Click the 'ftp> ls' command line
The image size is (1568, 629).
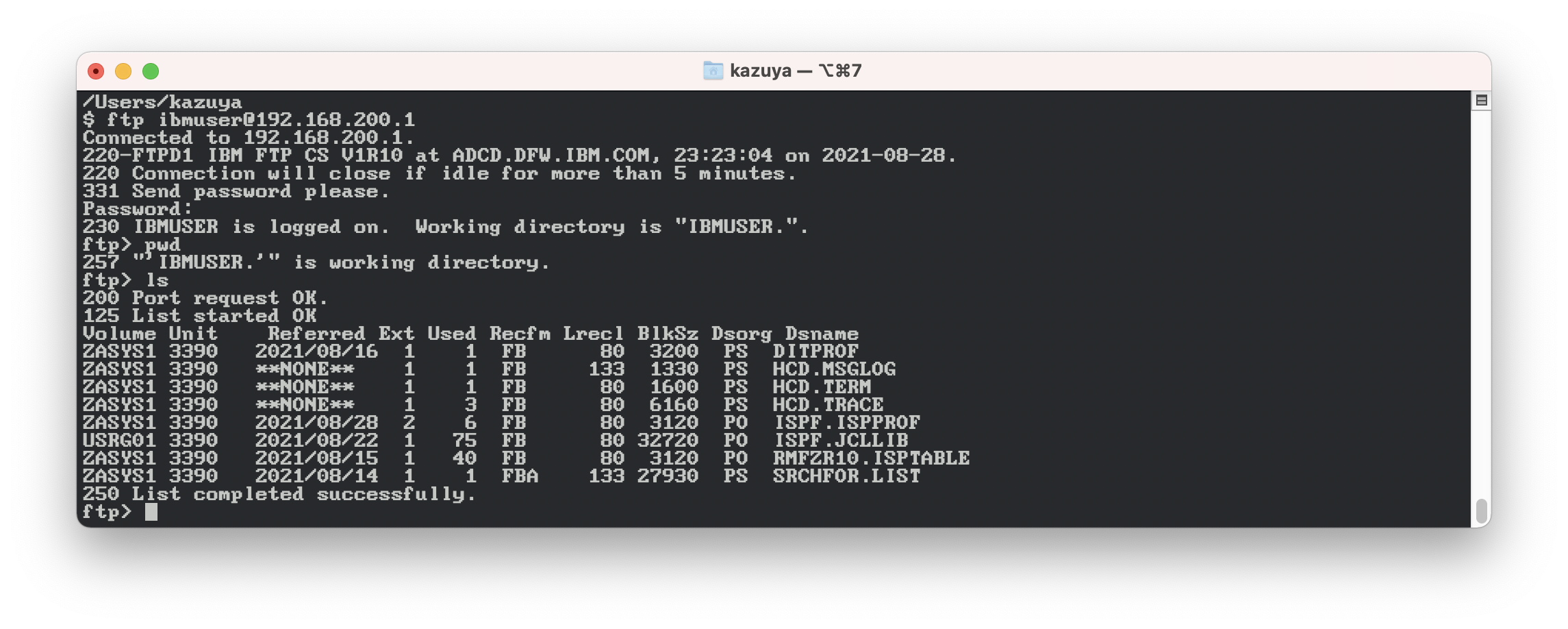(125, 280)
